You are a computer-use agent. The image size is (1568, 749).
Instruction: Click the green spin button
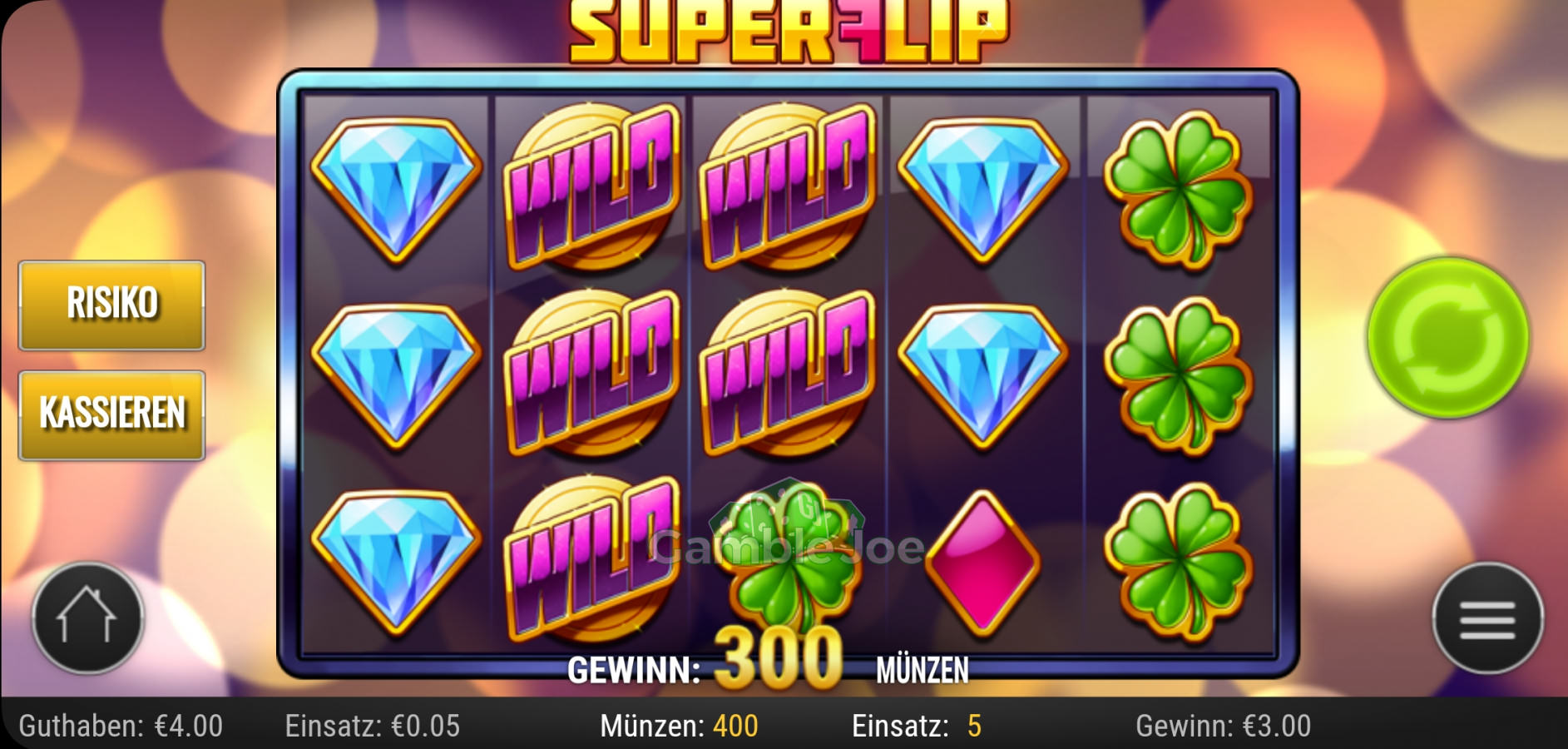click(1448, 337)
